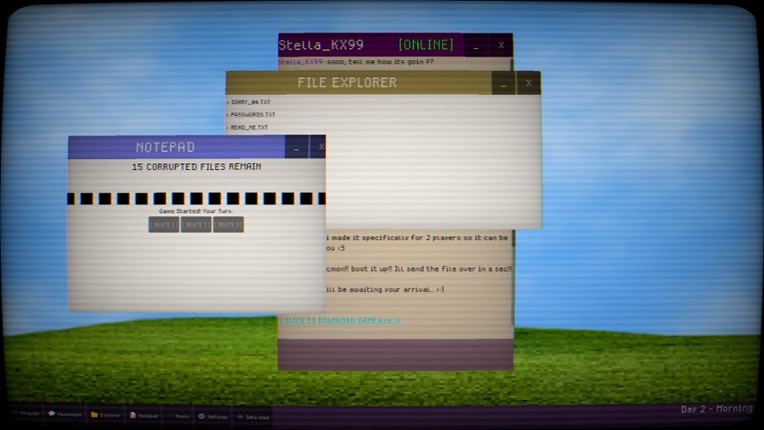Open PASSWORDS.TXT in File Explorer

(251, 114)
